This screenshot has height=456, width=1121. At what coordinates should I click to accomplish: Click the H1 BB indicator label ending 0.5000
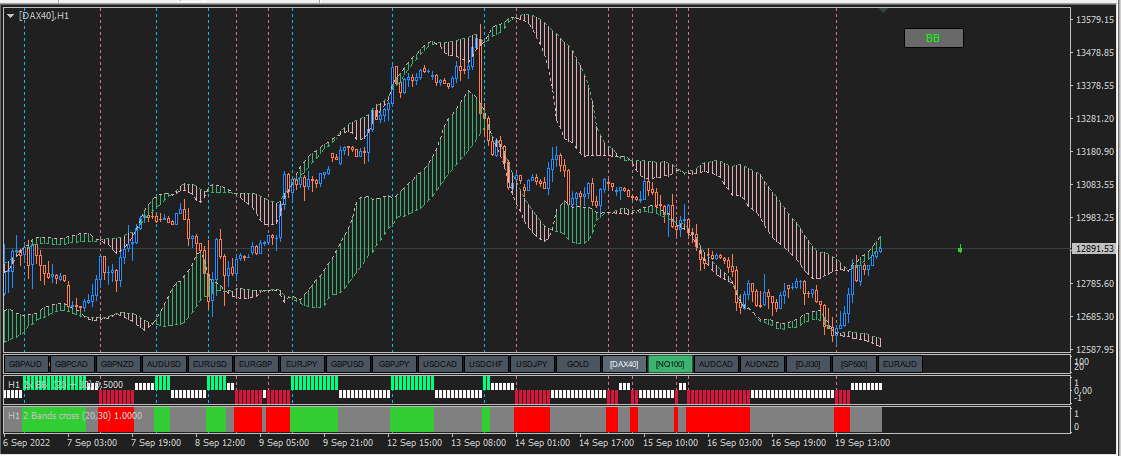pos(65,385)
